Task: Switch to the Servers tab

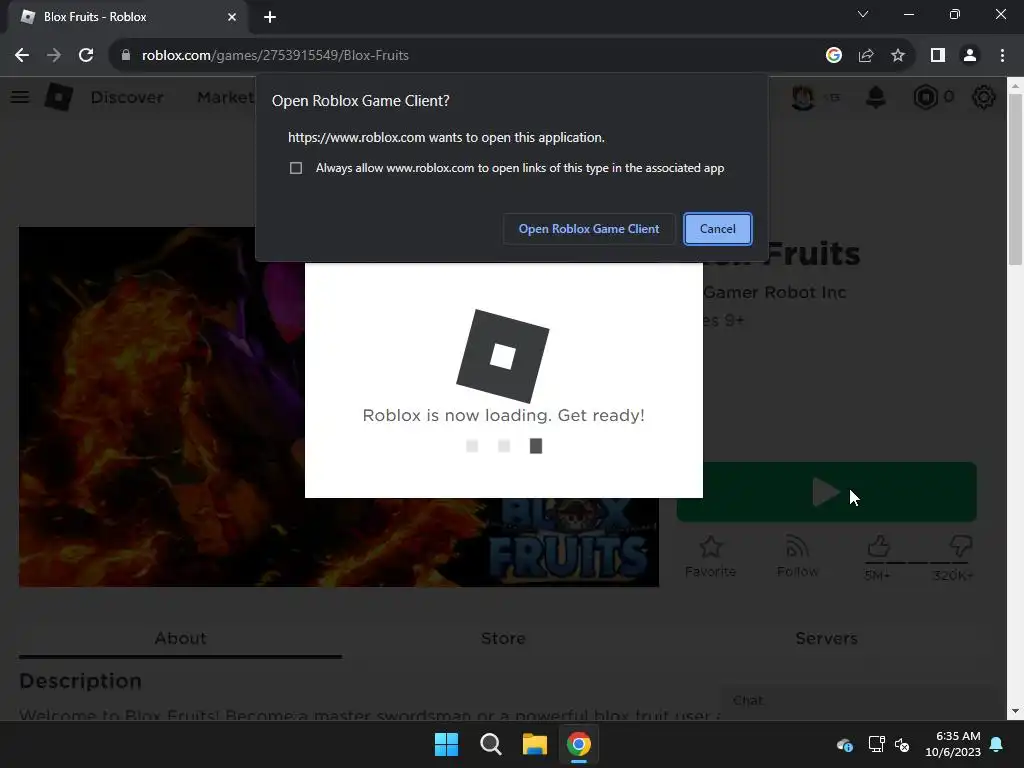Action: pyautogui.click(x=826, y=639)
